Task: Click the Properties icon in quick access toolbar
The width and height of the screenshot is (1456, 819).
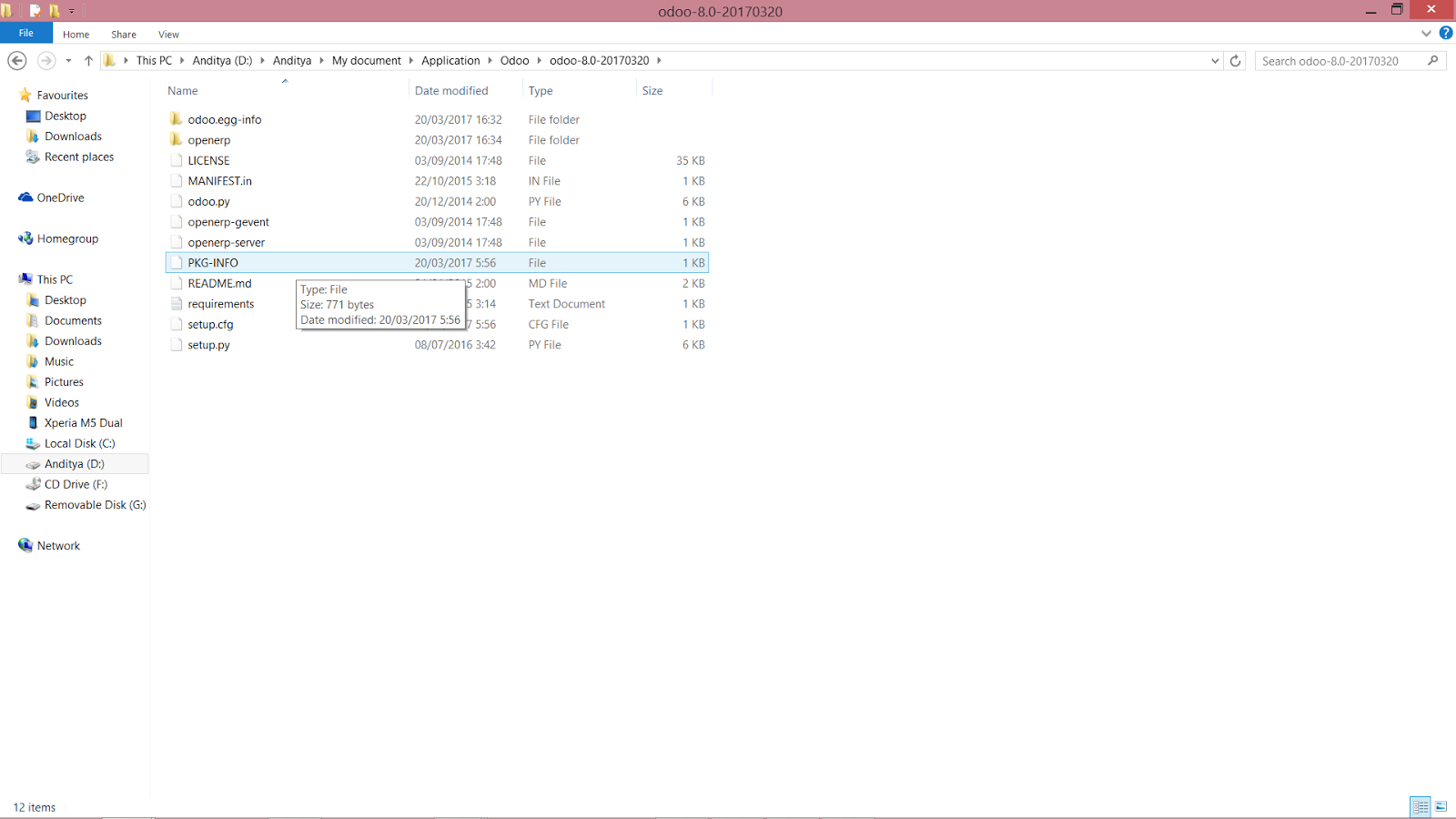Action: click(35, 11)
